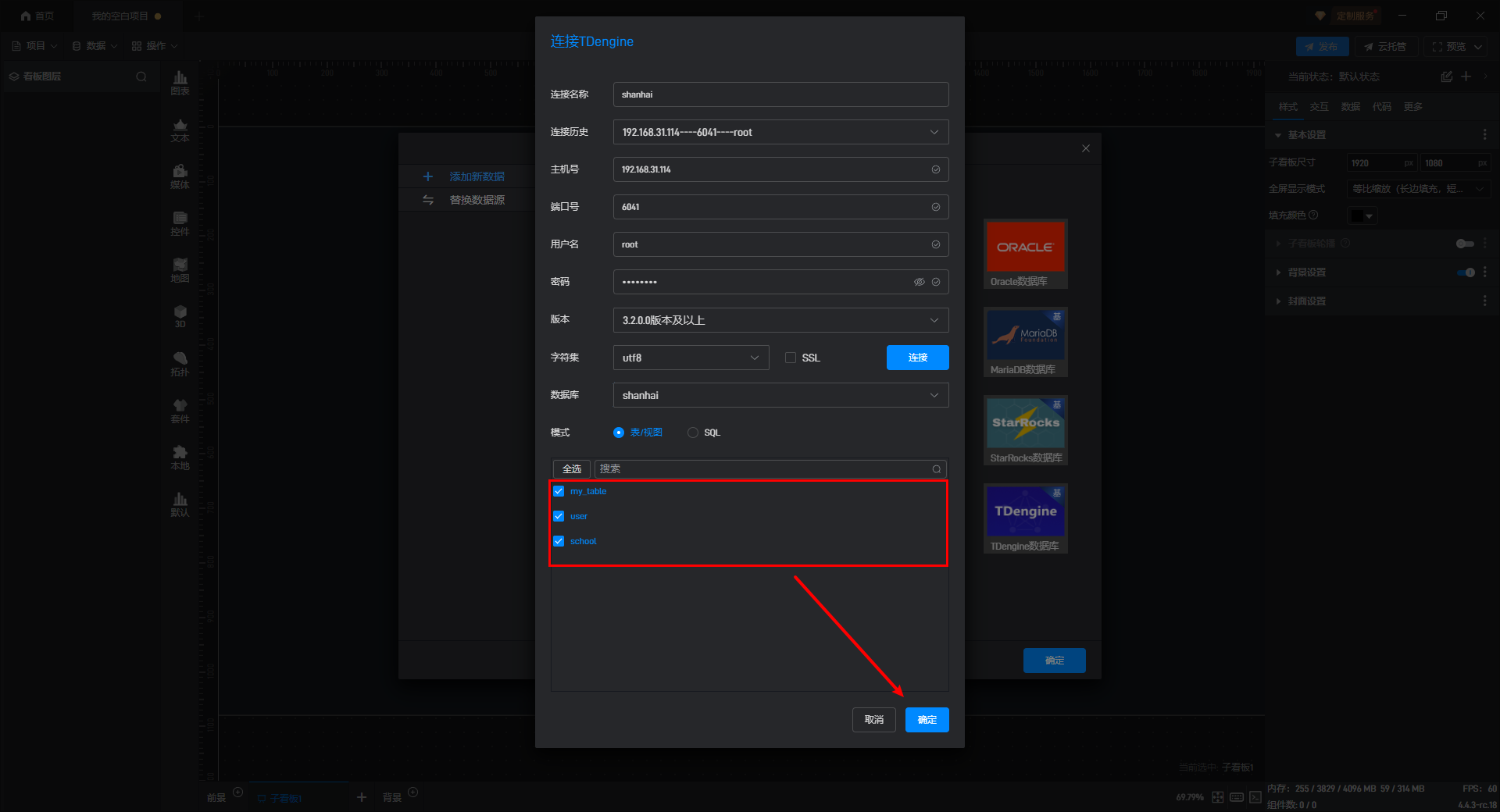Open the Charts (图表) sidebar icon

[180, 82]
